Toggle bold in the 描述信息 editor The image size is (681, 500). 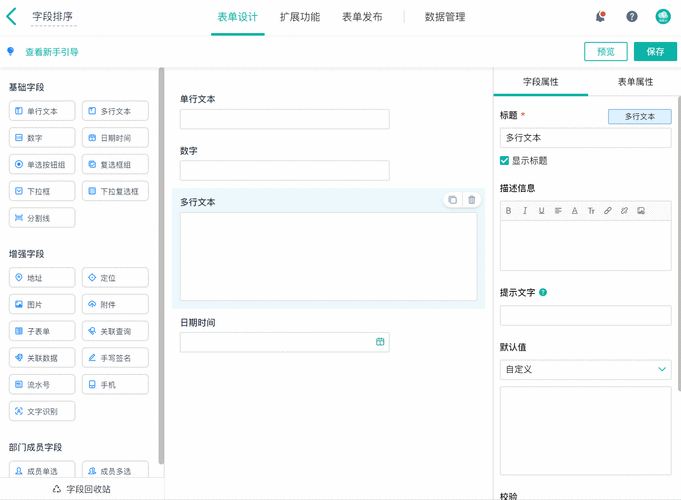click(509, 211)
